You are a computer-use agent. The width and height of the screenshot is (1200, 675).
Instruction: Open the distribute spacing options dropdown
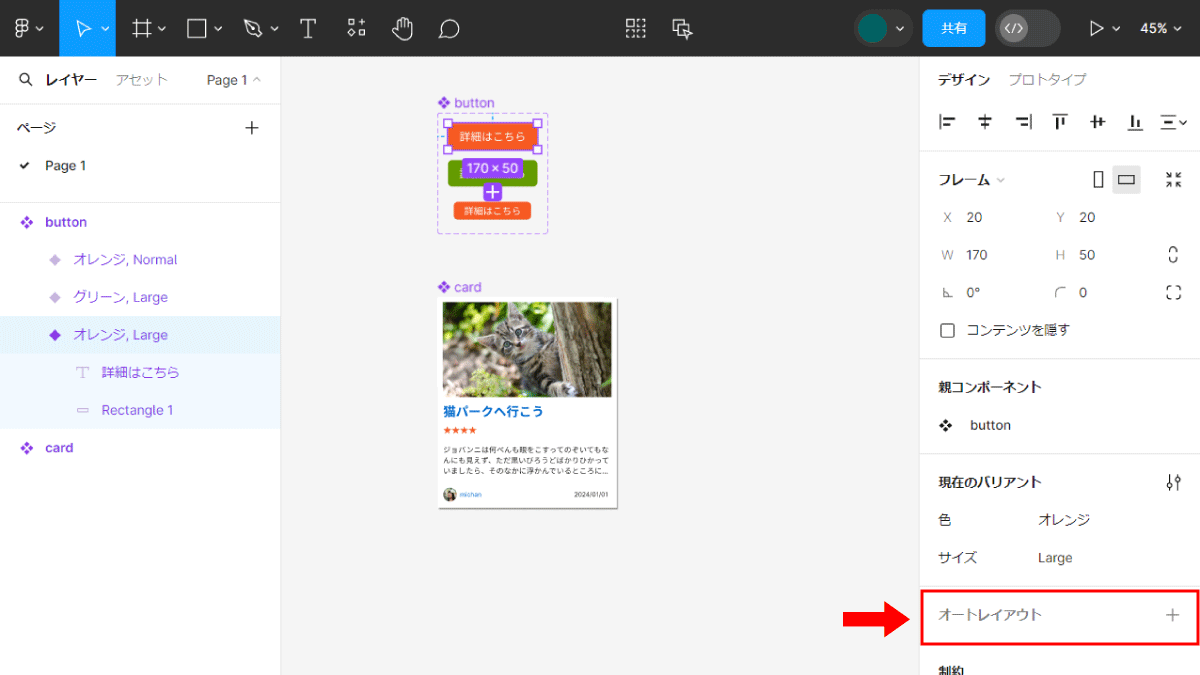pyautogui.click(x=1173, y=122)
